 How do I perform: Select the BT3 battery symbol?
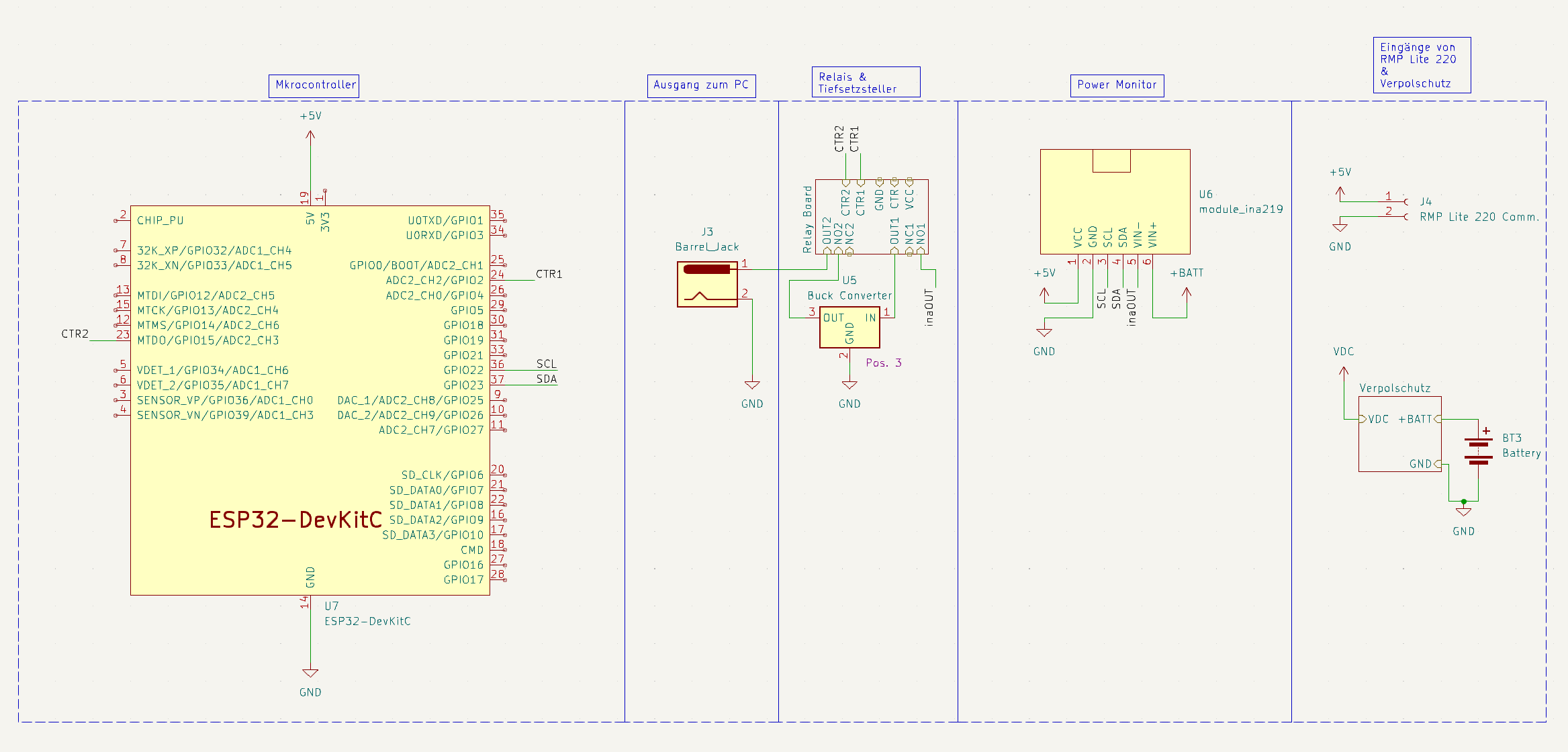(1478, 451)
